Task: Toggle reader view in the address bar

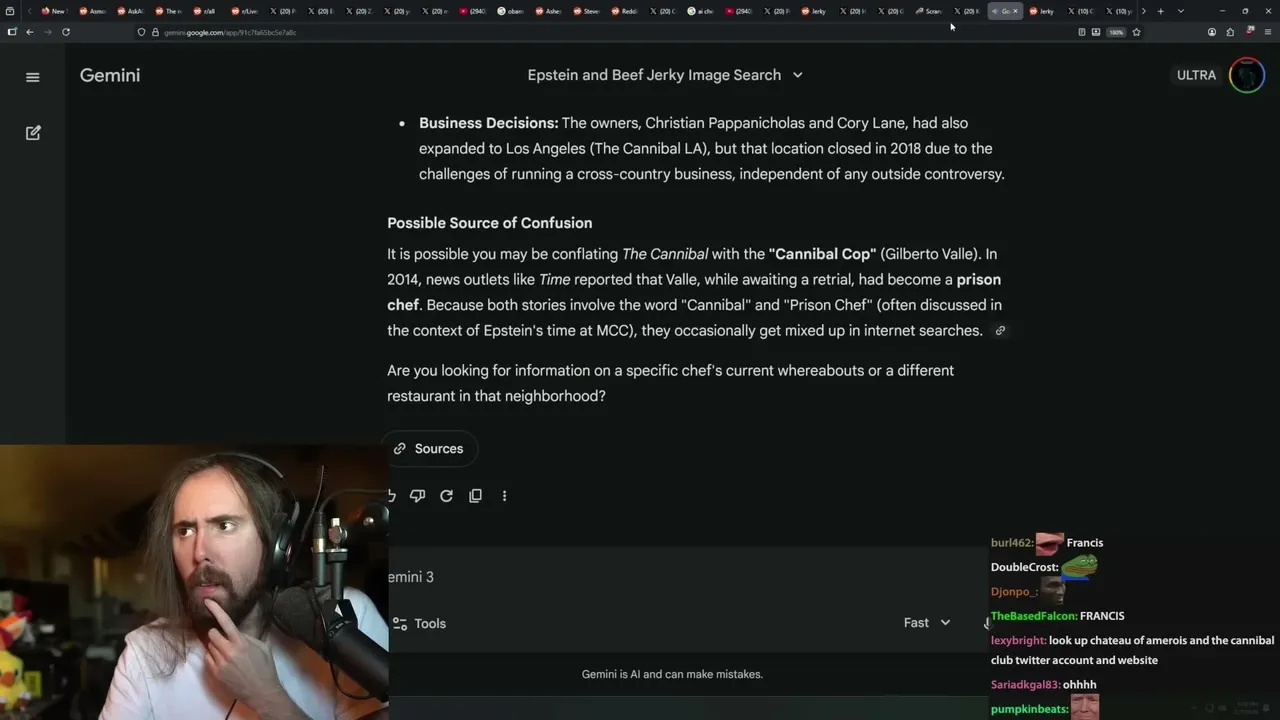Action: [x=1082, y=32]
